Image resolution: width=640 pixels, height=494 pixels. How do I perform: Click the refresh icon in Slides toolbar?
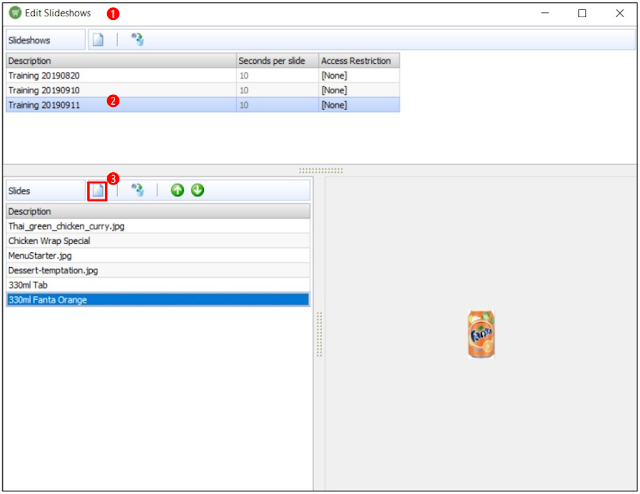[x=138, y=190]
